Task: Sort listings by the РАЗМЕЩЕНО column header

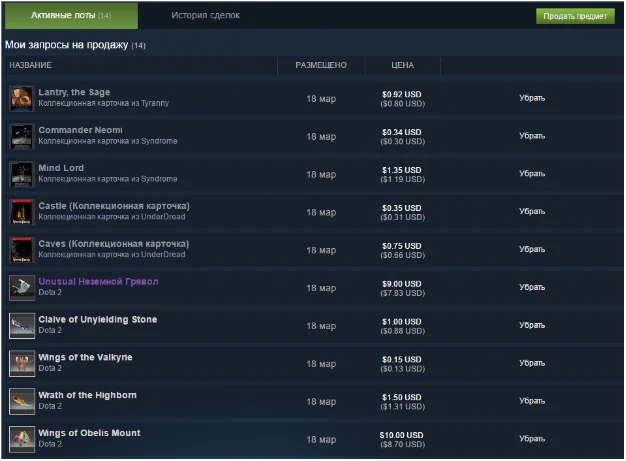Action: pyautogui.click(x=321, y=65)
